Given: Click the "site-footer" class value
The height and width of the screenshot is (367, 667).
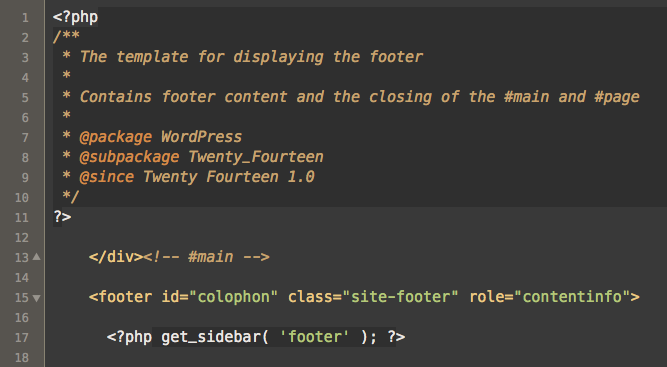Looking at the screenshot, I should pyautogui.click(x=400, y=297).
